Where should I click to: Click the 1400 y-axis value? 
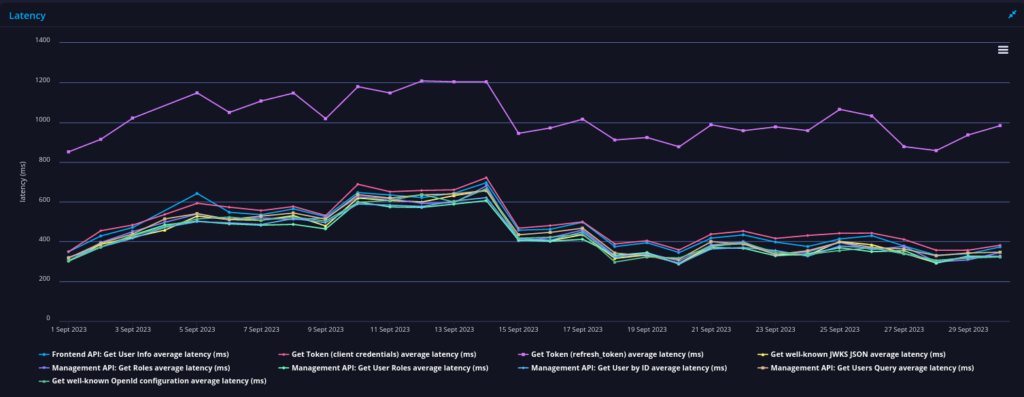(43, 40)
